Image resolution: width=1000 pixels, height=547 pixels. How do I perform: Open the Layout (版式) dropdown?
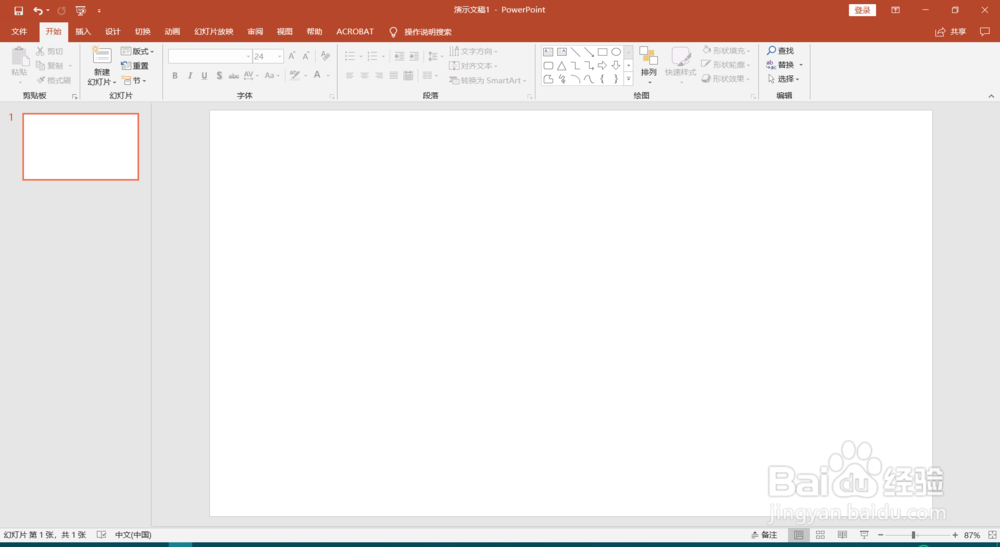click(x=138, y=51)
